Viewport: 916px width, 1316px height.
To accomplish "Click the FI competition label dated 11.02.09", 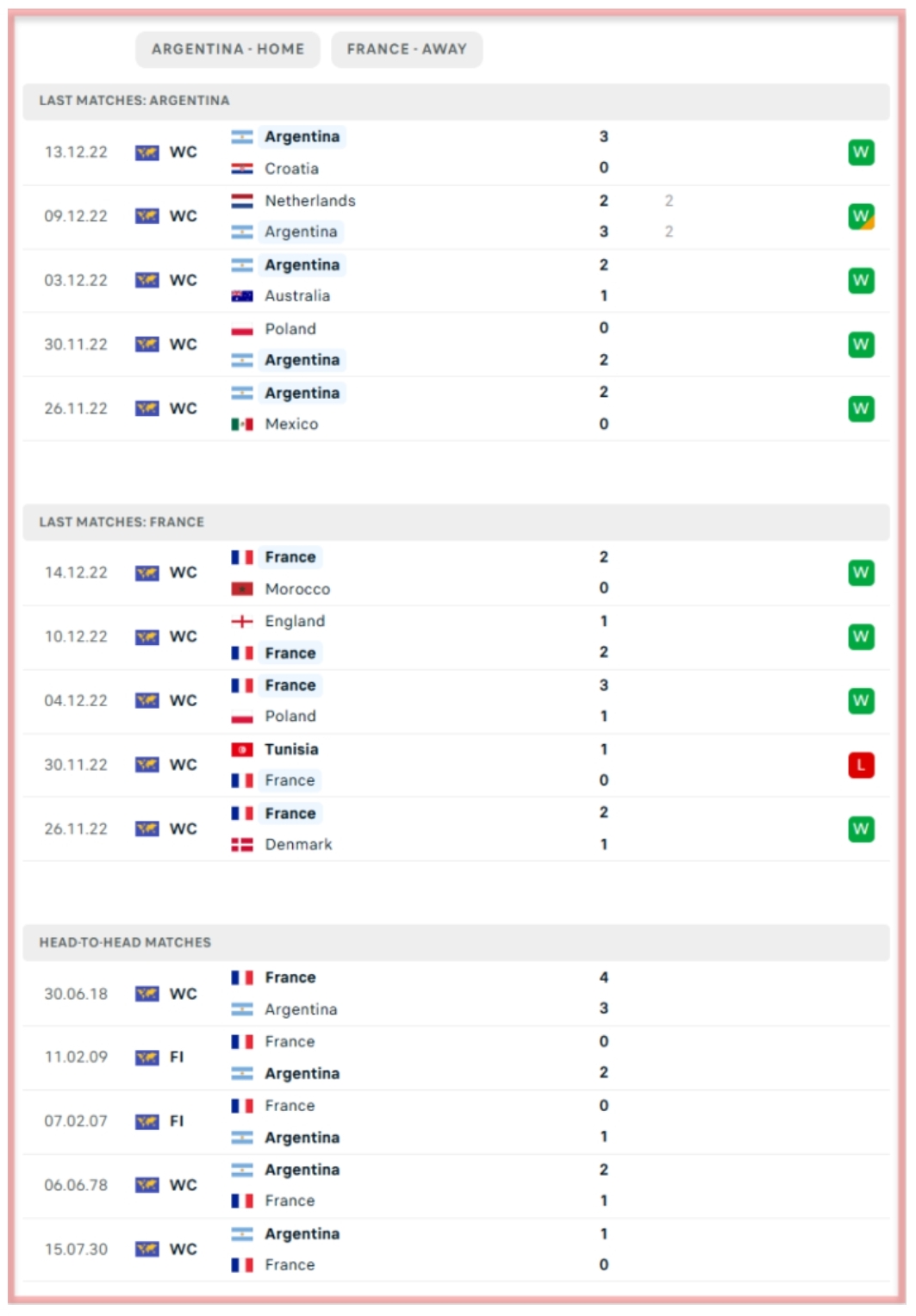I will pyautogui.click(x=177, y=1057).
